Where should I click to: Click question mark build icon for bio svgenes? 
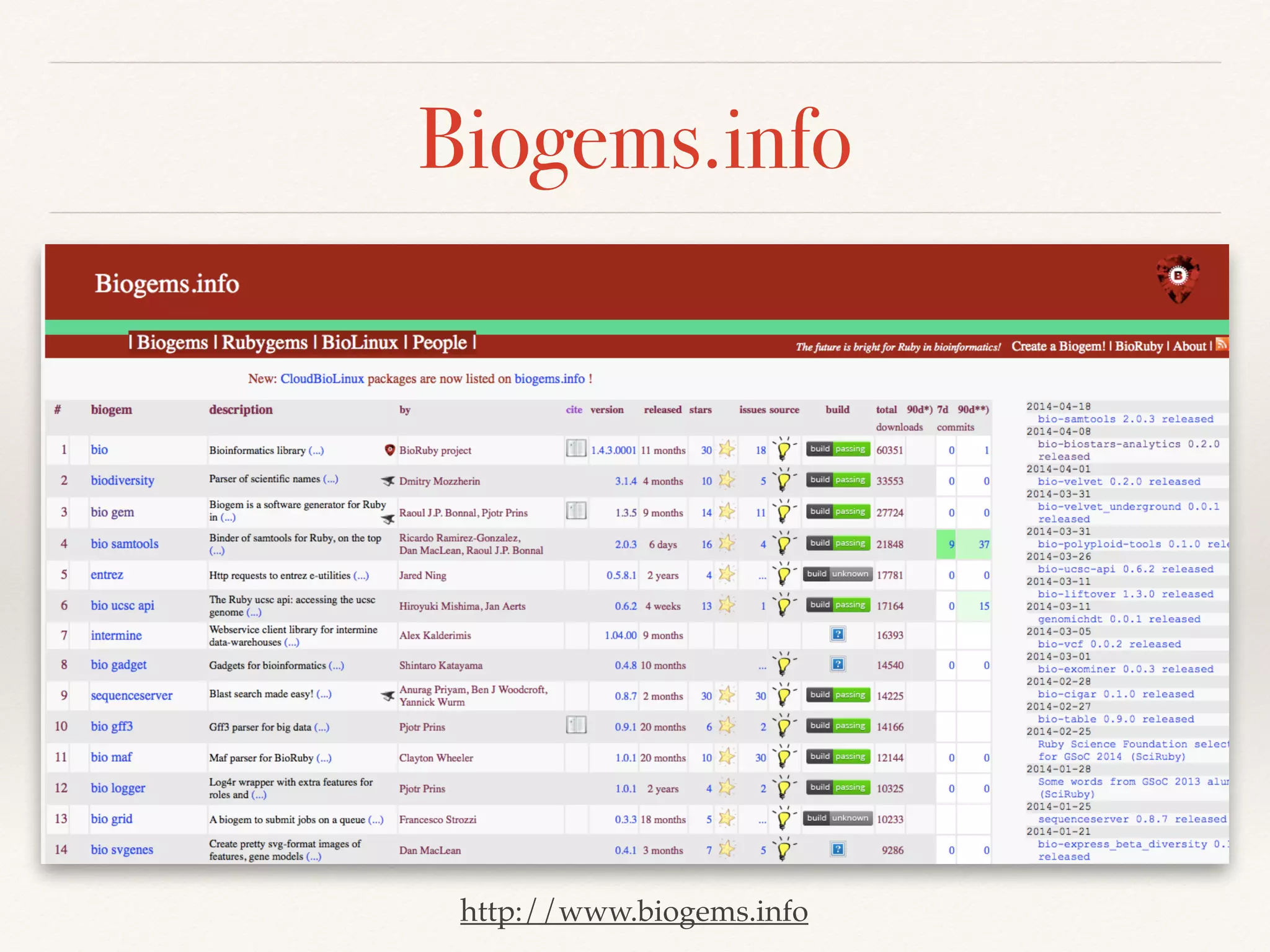click(838, 849)
